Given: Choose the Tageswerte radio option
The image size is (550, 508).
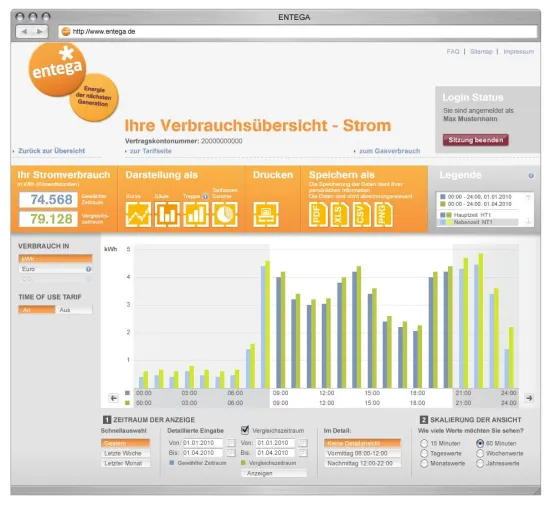Looking at the screenshot, I should pos(424,453).
